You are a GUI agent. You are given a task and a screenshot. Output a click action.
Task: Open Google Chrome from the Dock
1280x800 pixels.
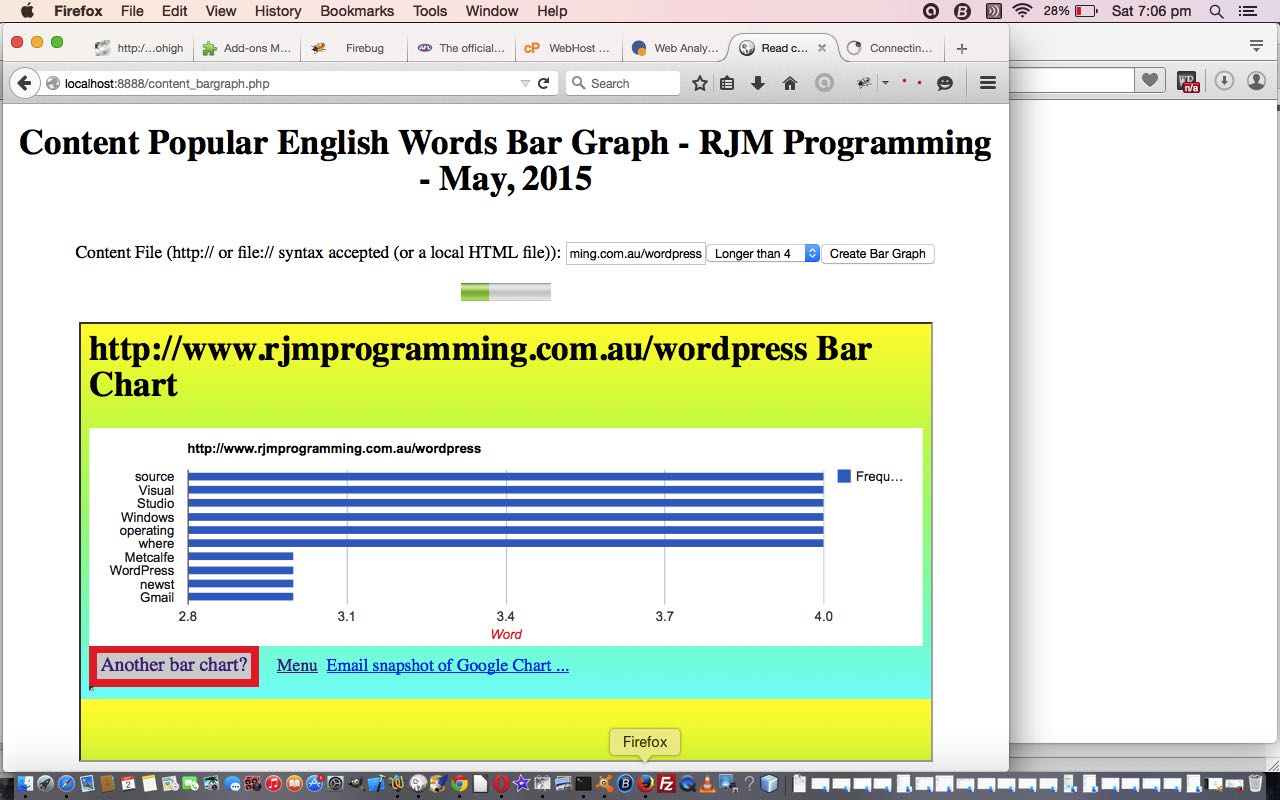[460, 784]
